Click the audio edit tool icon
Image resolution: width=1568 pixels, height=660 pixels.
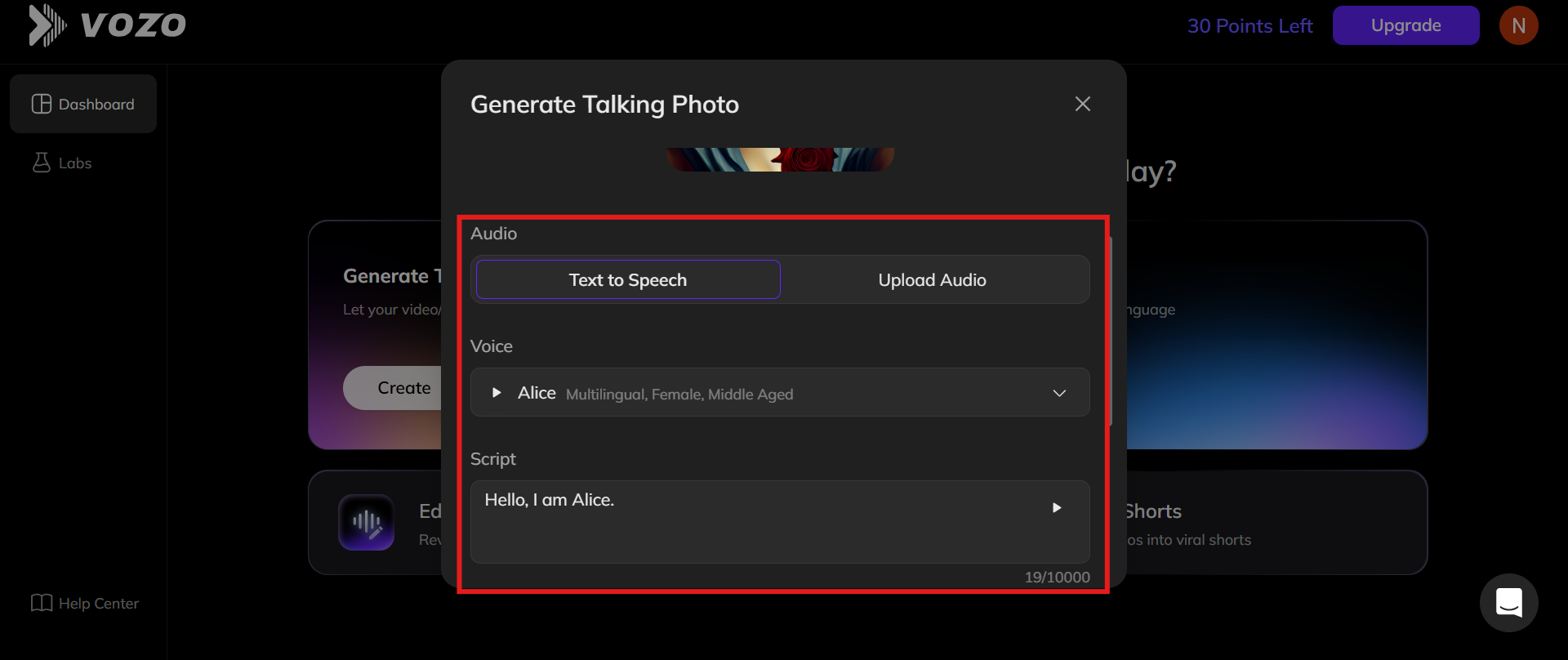point(367,522)
